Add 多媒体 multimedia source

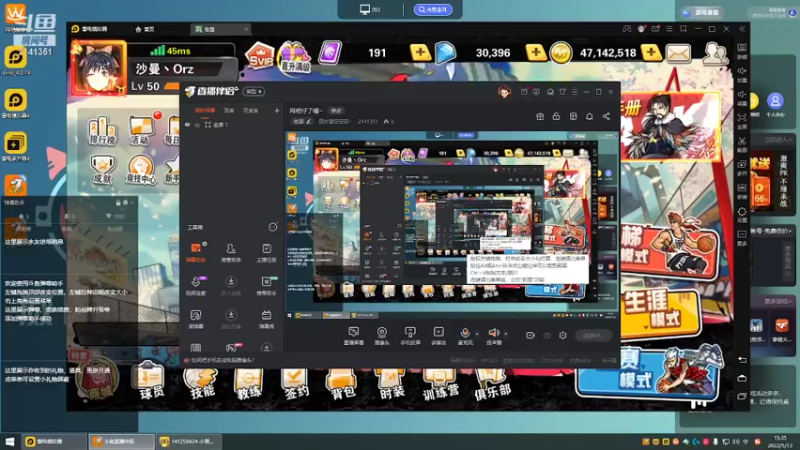click(438, 336)
